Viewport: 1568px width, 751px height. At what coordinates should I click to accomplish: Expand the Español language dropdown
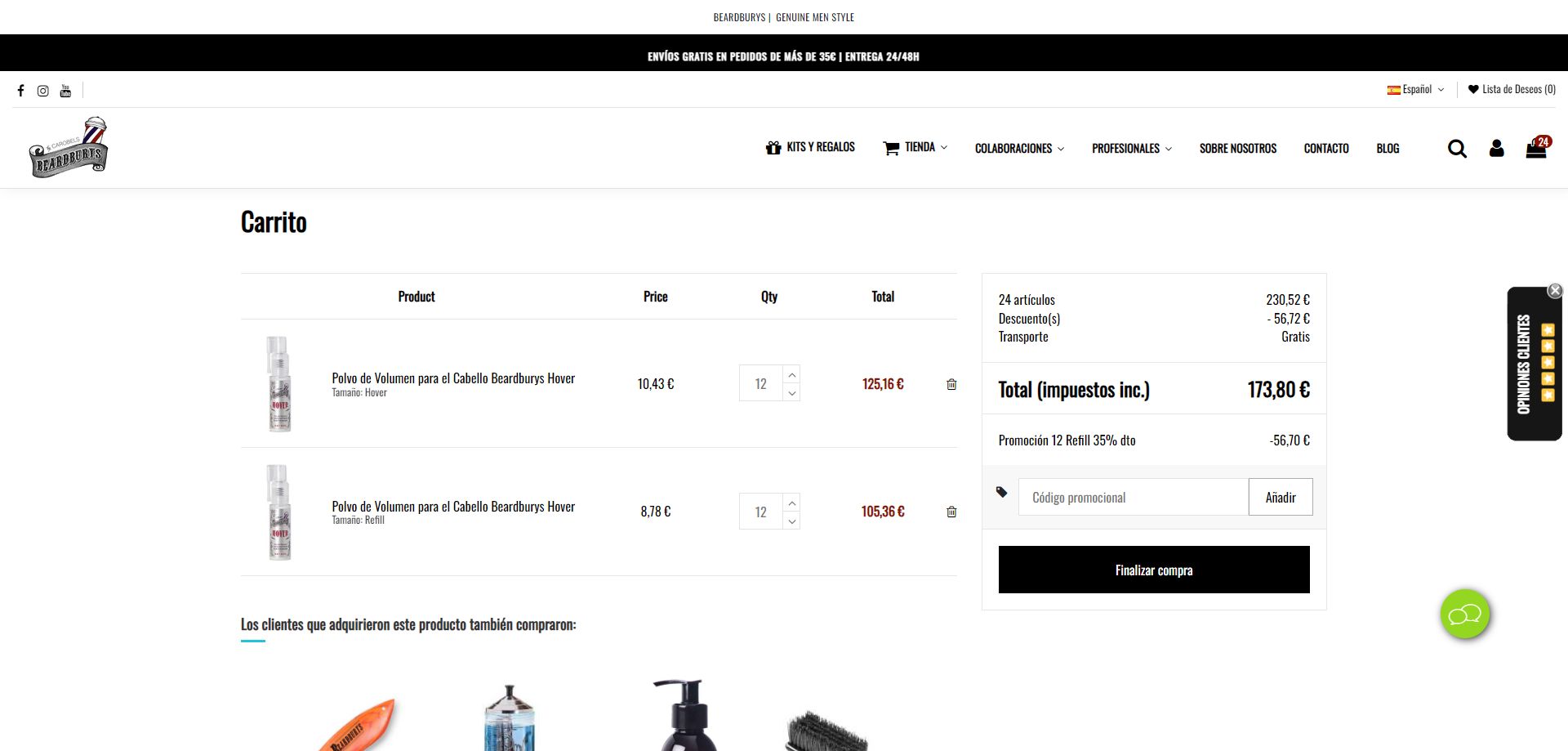1416,90
